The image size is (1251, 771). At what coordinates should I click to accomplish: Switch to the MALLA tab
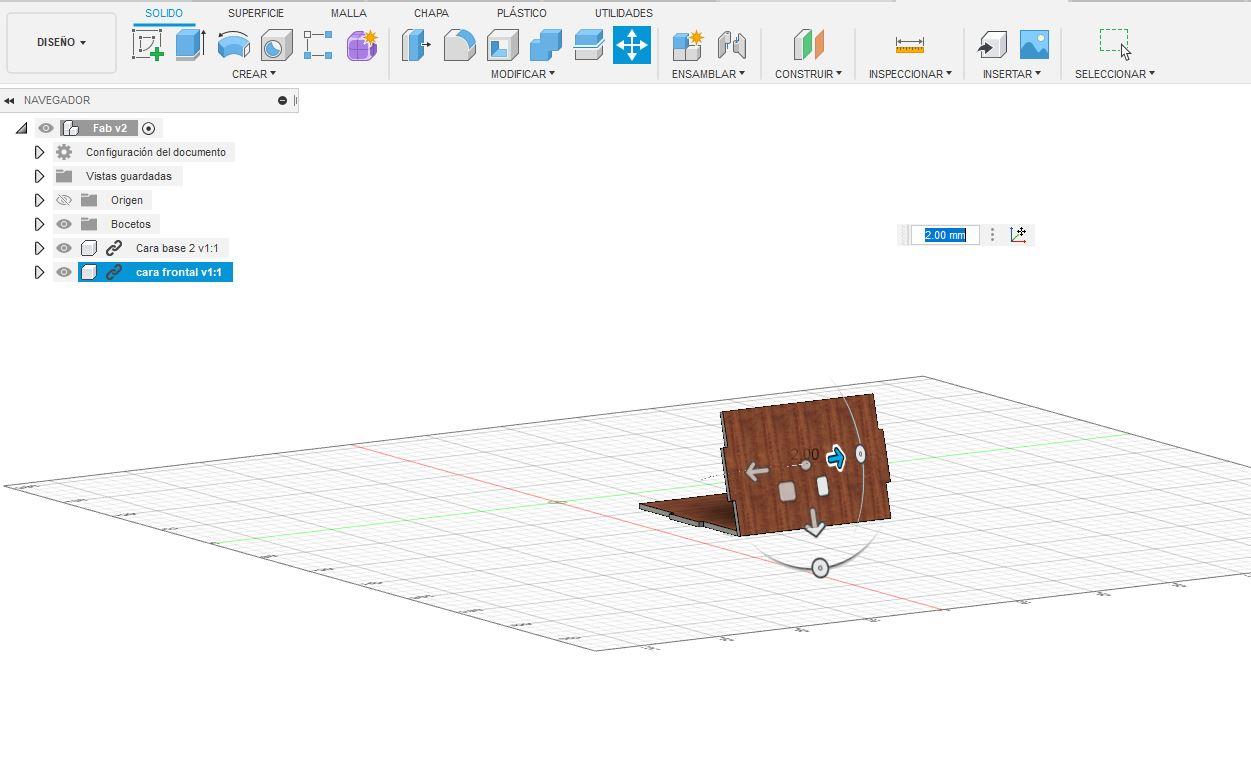349,13
